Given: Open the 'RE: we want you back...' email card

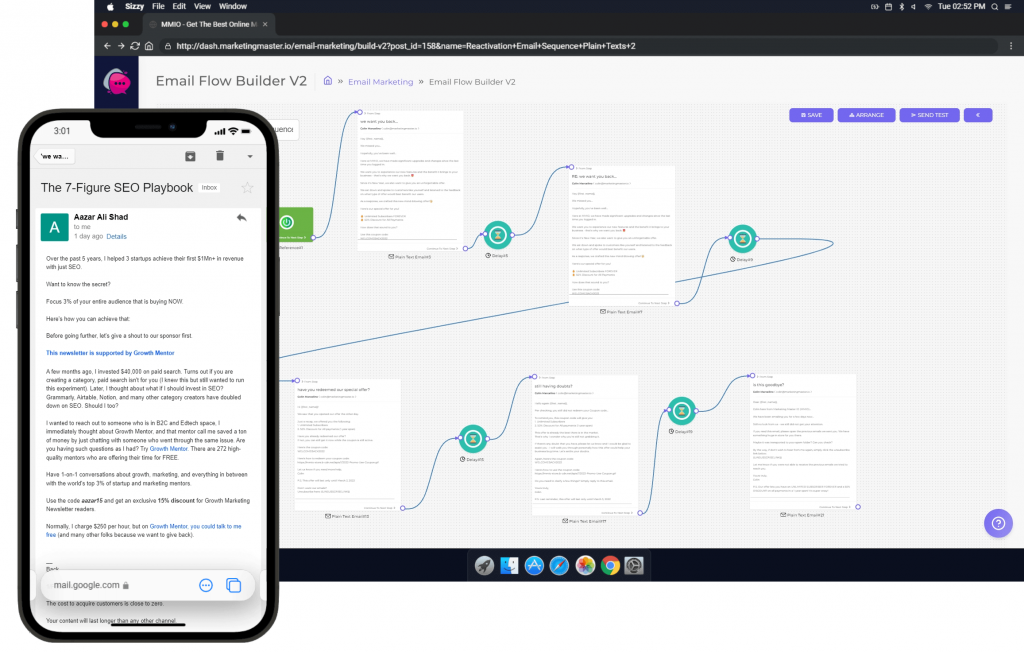Looking at the screenshot, I should pos(622,236).
